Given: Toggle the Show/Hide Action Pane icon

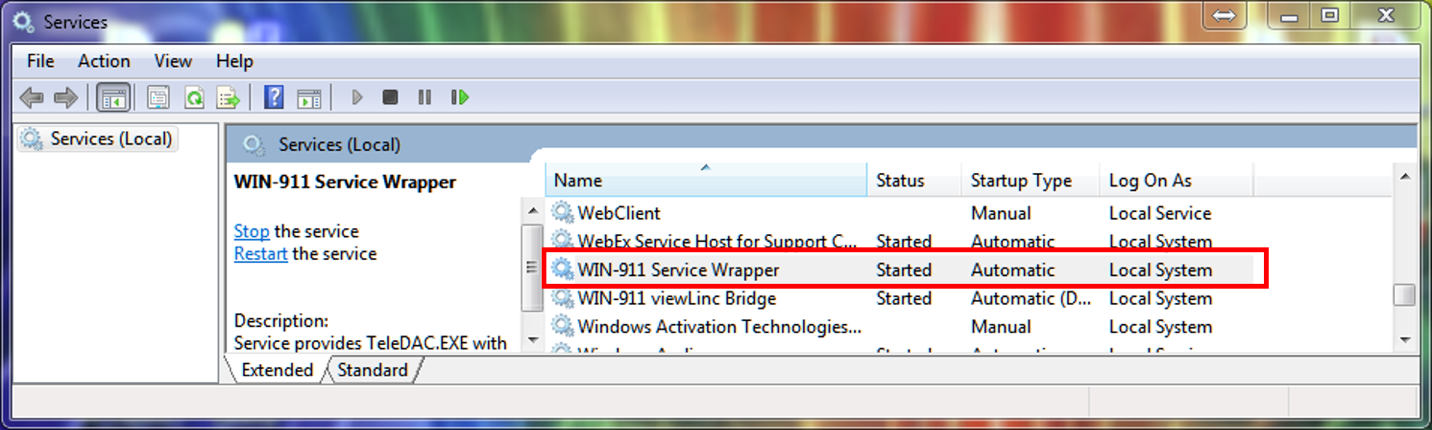Looking at the screenshot, I should (309, 97).
